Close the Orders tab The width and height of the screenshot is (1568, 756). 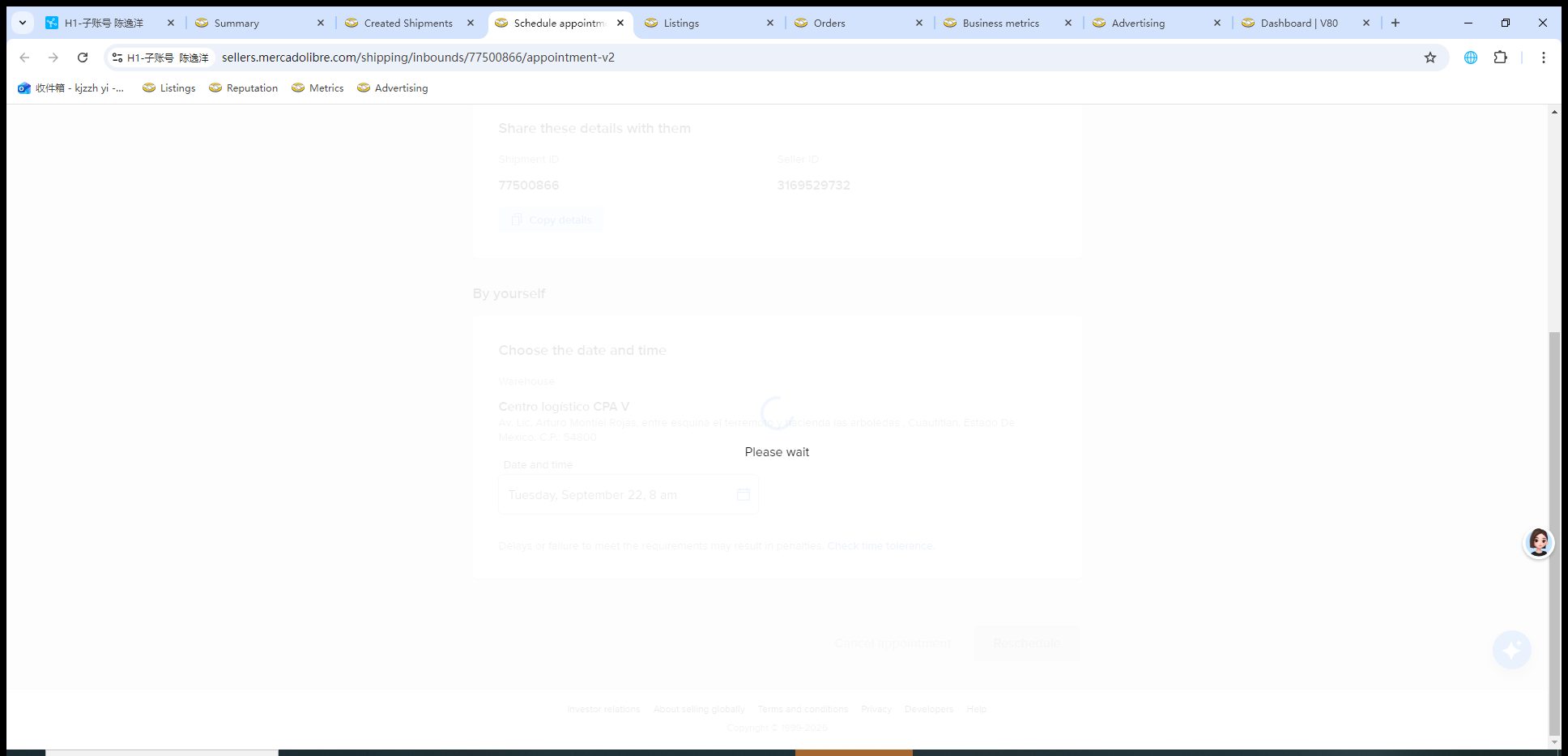click(x=919, y=23)
